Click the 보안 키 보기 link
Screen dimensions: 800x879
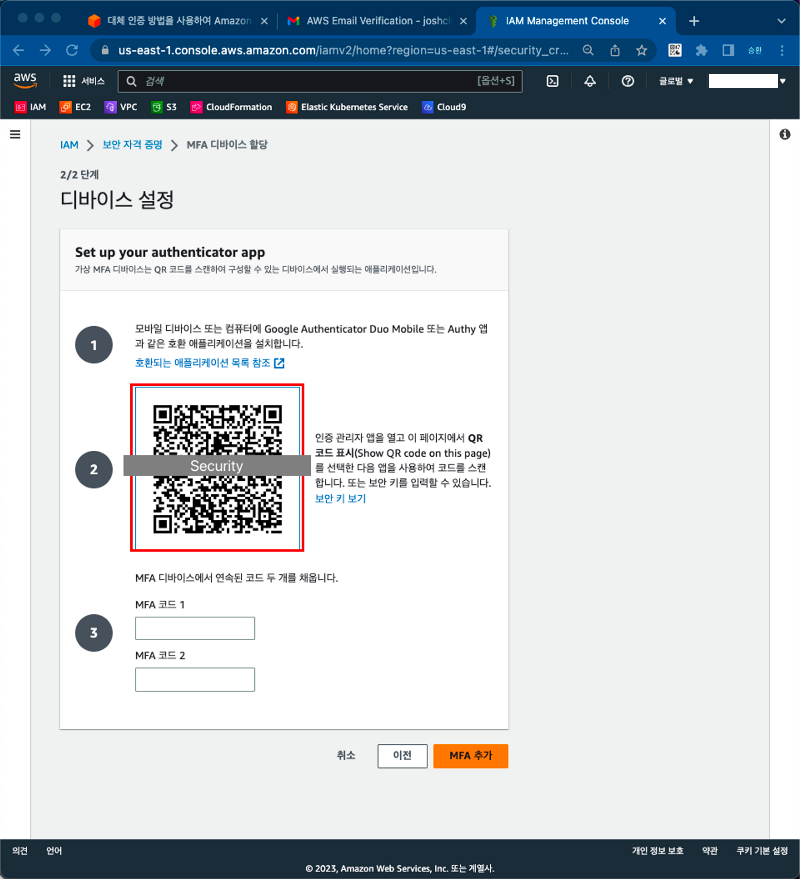pos(340,498)
